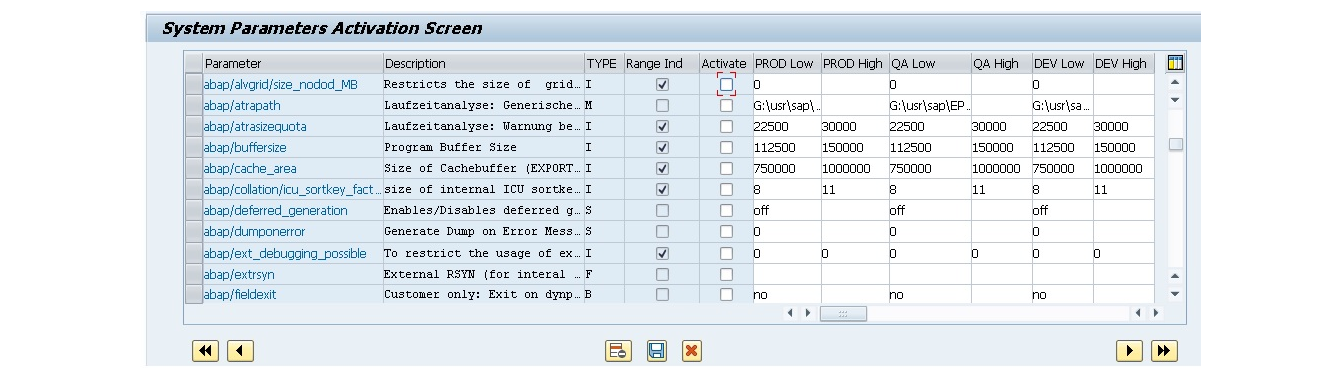Click the QA Low column header

pyautogui.click(x=929, y=63)
